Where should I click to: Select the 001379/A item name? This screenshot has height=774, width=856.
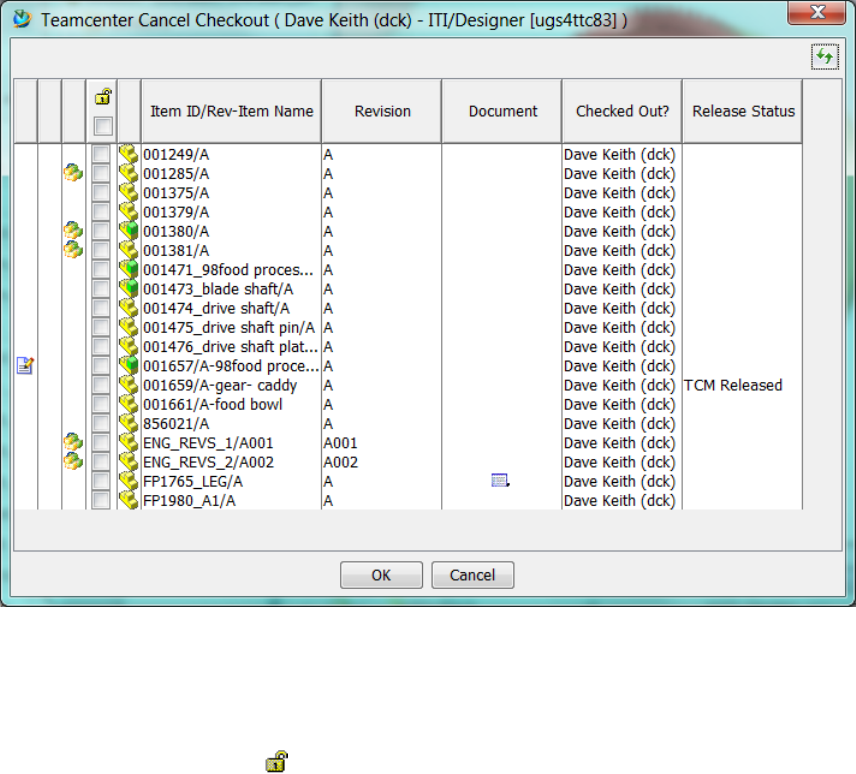pyautogui.click(x=176, y=212)
